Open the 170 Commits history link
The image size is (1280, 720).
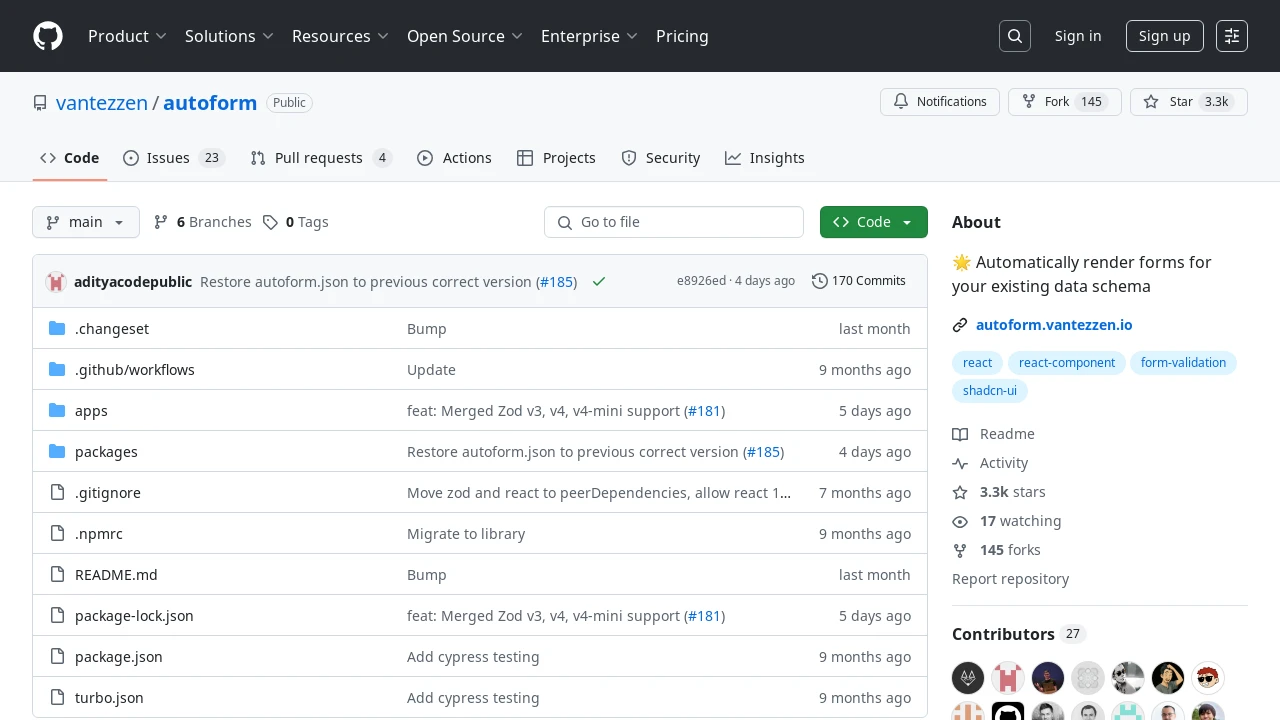(859, 281)
